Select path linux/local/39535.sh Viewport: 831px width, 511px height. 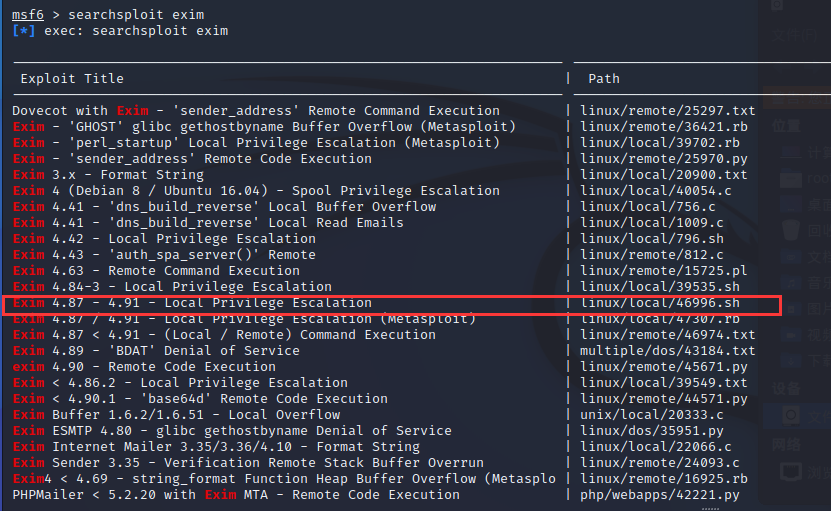660,287
